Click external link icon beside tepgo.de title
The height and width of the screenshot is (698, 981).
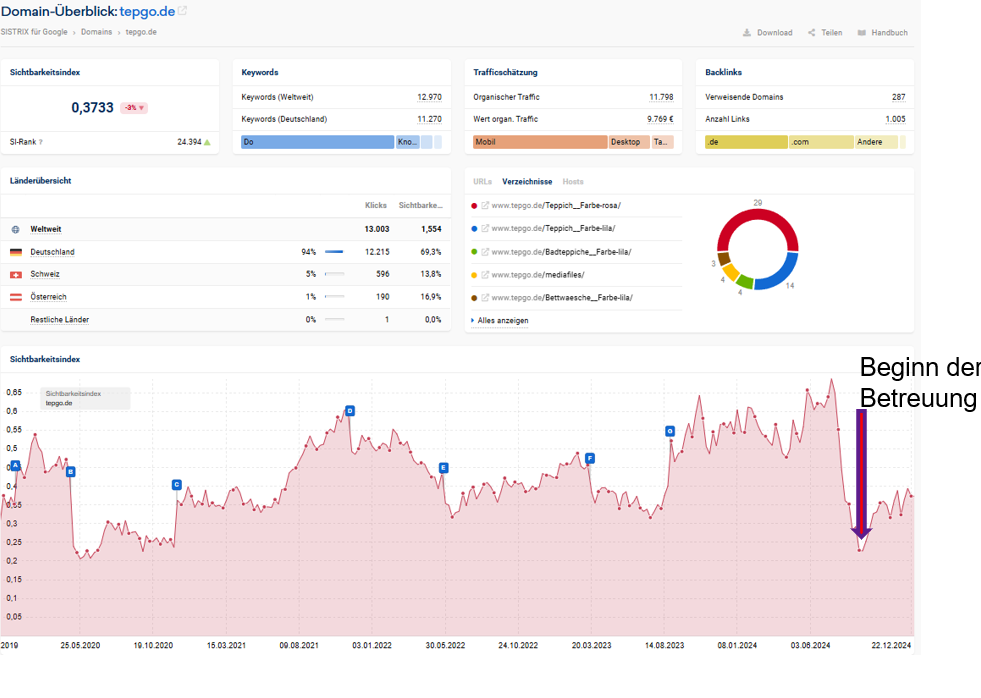pyautogui.click(x=182, y=12)
